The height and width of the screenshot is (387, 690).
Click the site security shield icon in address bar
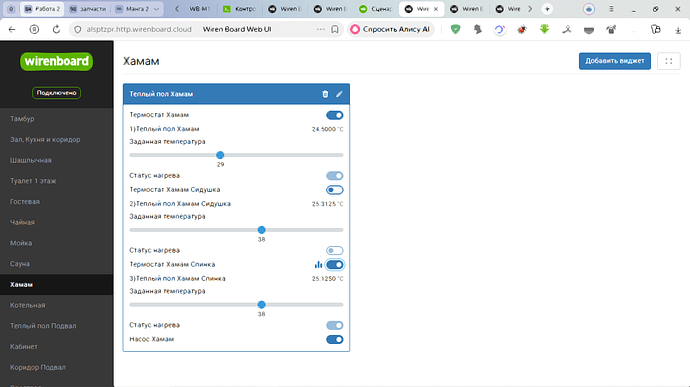[78, 29]
